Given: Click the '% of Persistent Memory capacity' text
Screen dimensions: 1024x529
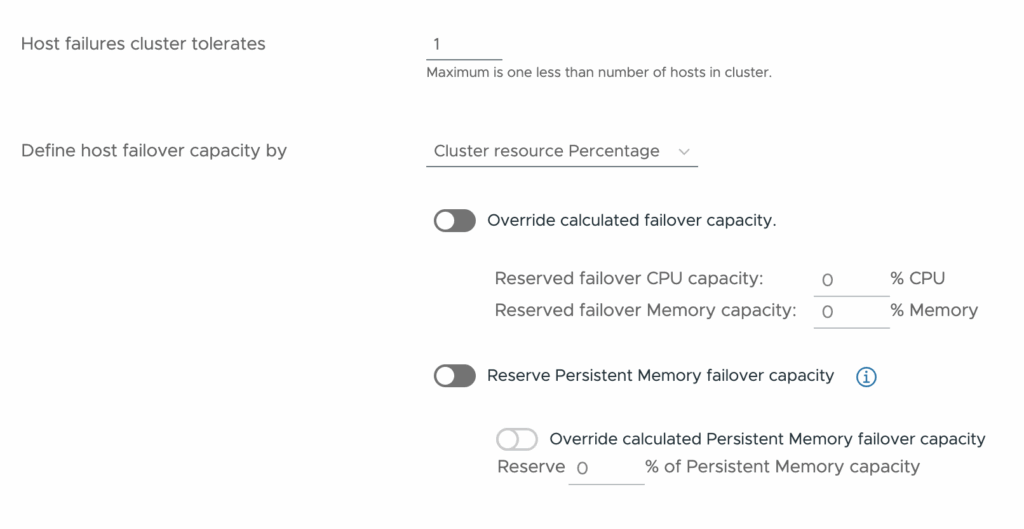Looking at the screenshot, I should tap(782, 467).
